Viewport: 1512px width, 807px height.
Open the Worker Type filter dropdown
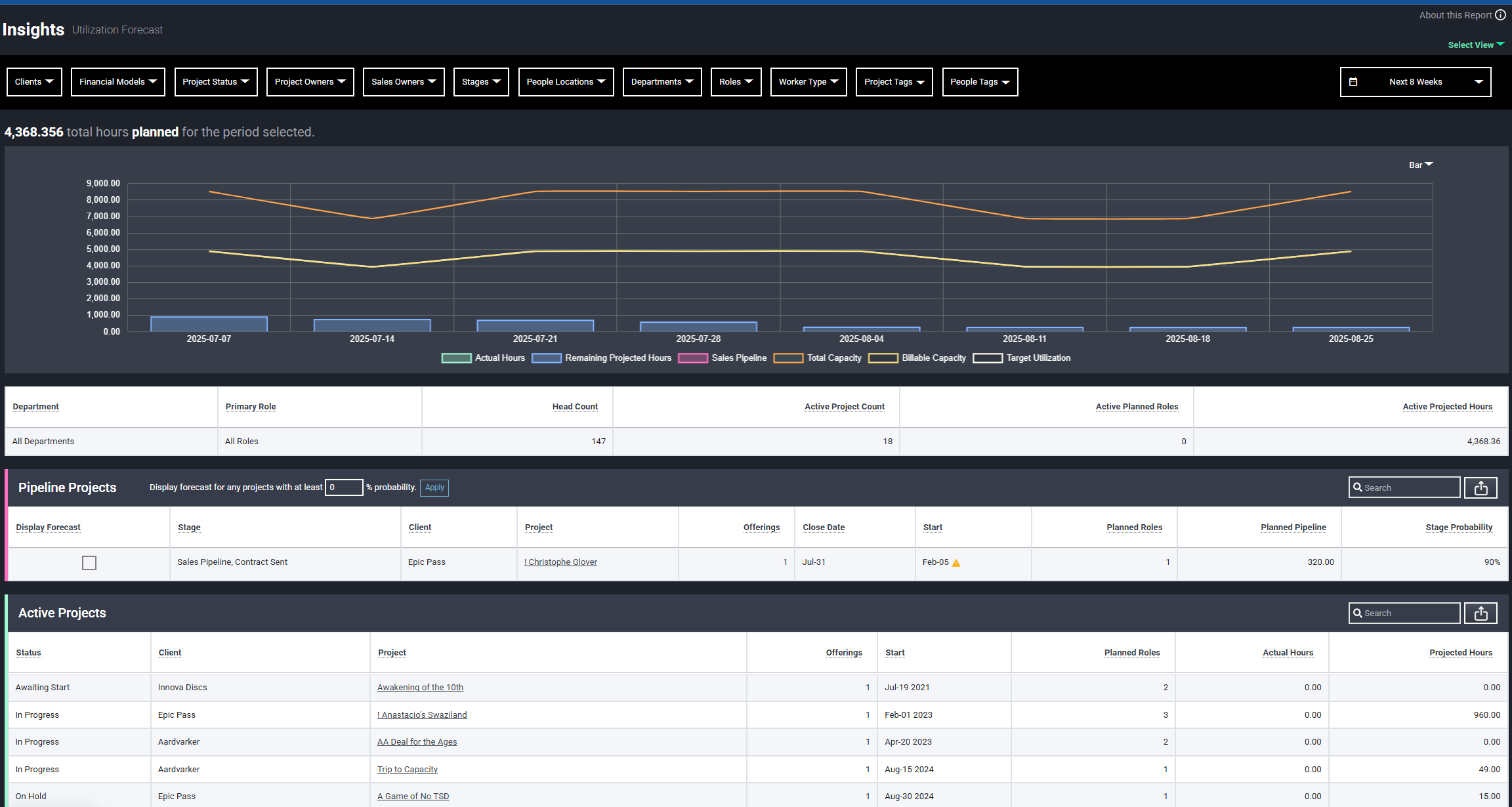point(808,81)
